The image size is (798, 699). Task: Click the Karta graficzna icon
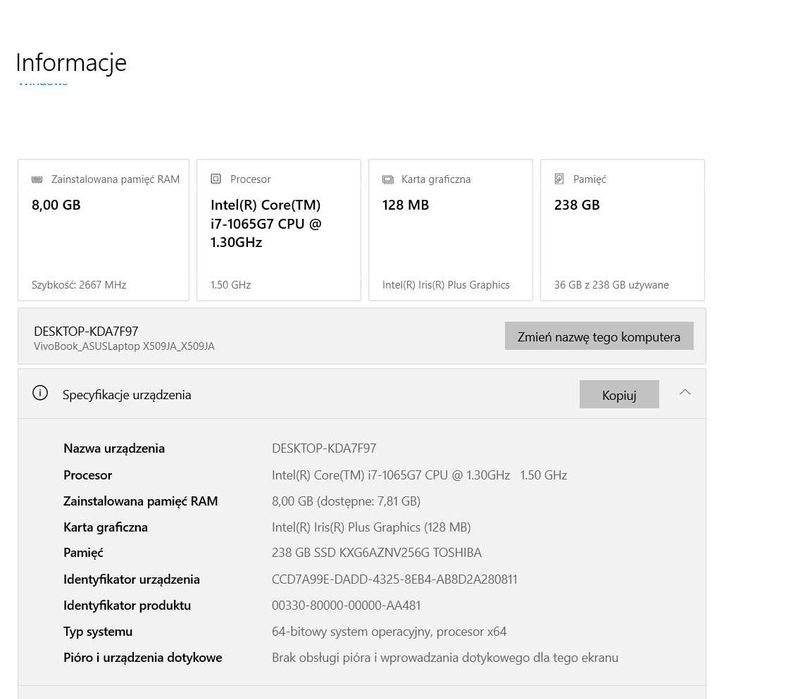pyautogui.click(x=388, y=180)
